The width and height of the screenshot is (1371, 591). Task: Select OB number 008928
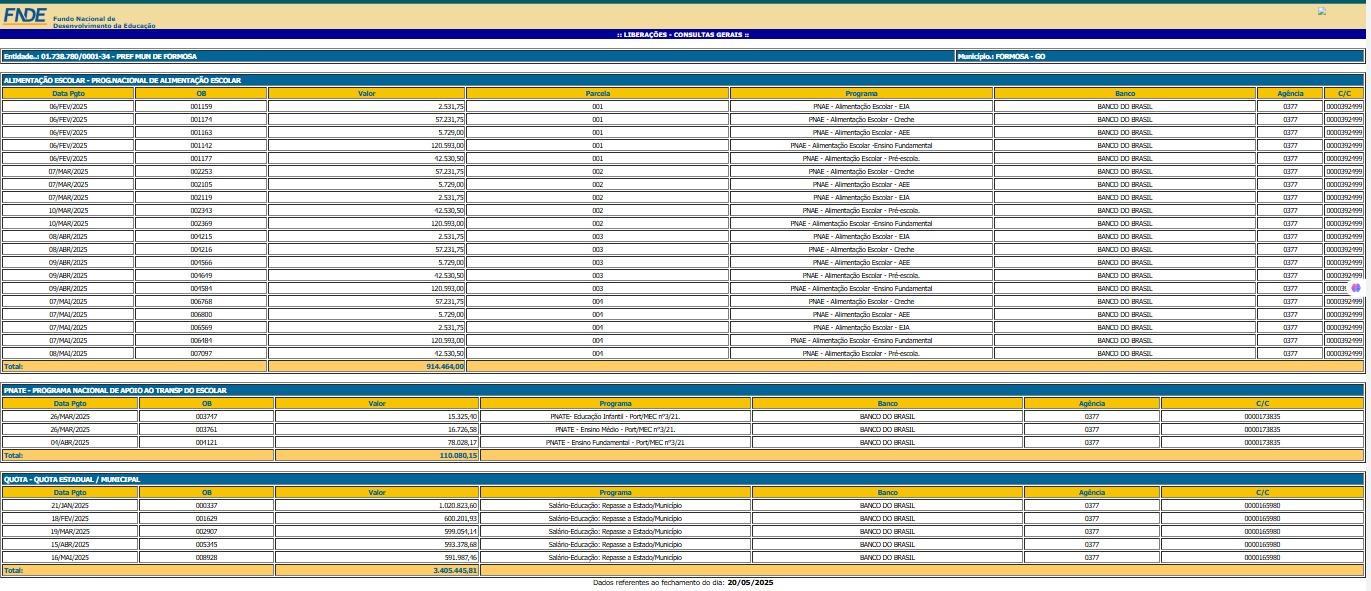206,558
